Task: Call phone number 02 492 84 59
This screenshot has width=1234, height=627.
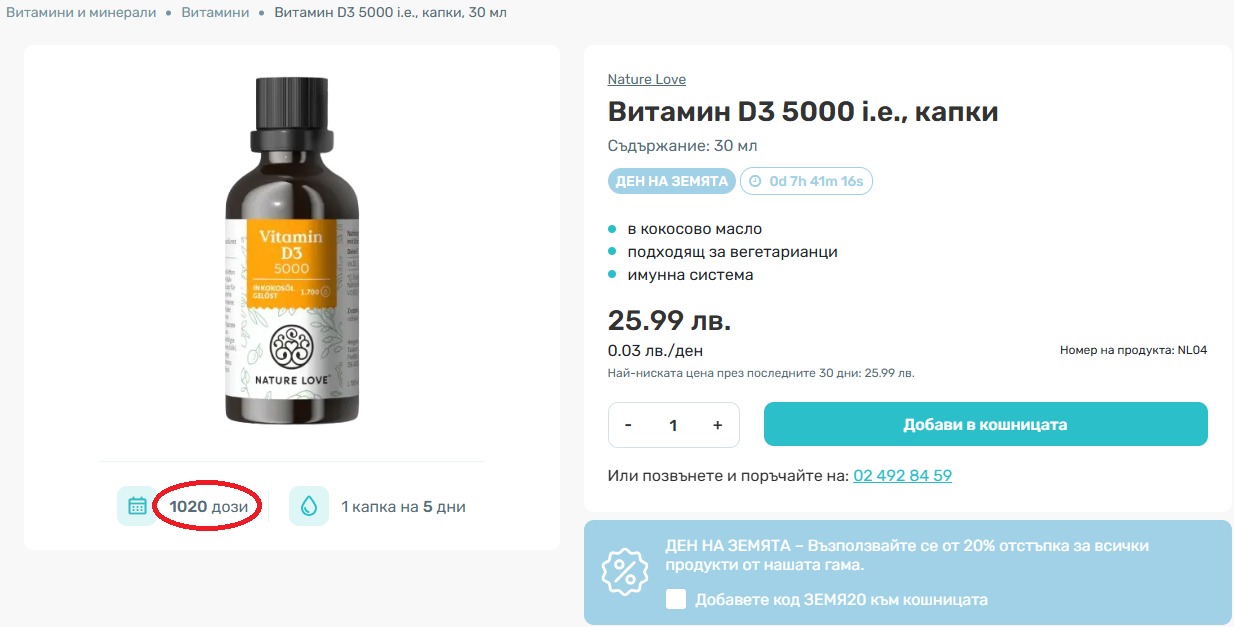Action: pyautogui.click(x=902, y=476)
